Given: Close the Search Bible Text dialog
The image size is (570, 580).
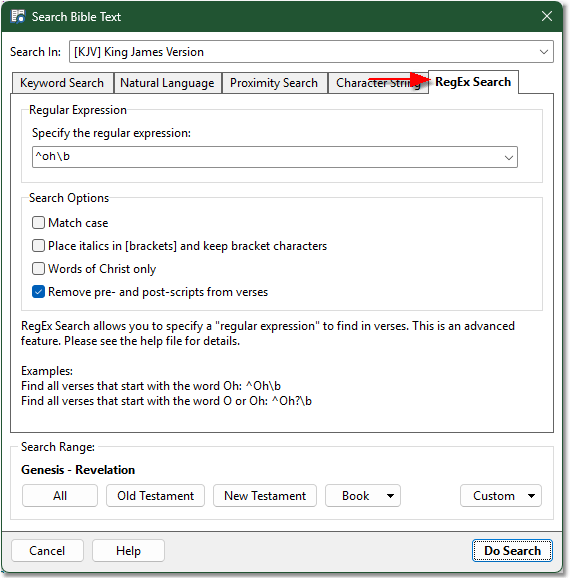Looking at the screenshot, I should [x=547, y=16].
